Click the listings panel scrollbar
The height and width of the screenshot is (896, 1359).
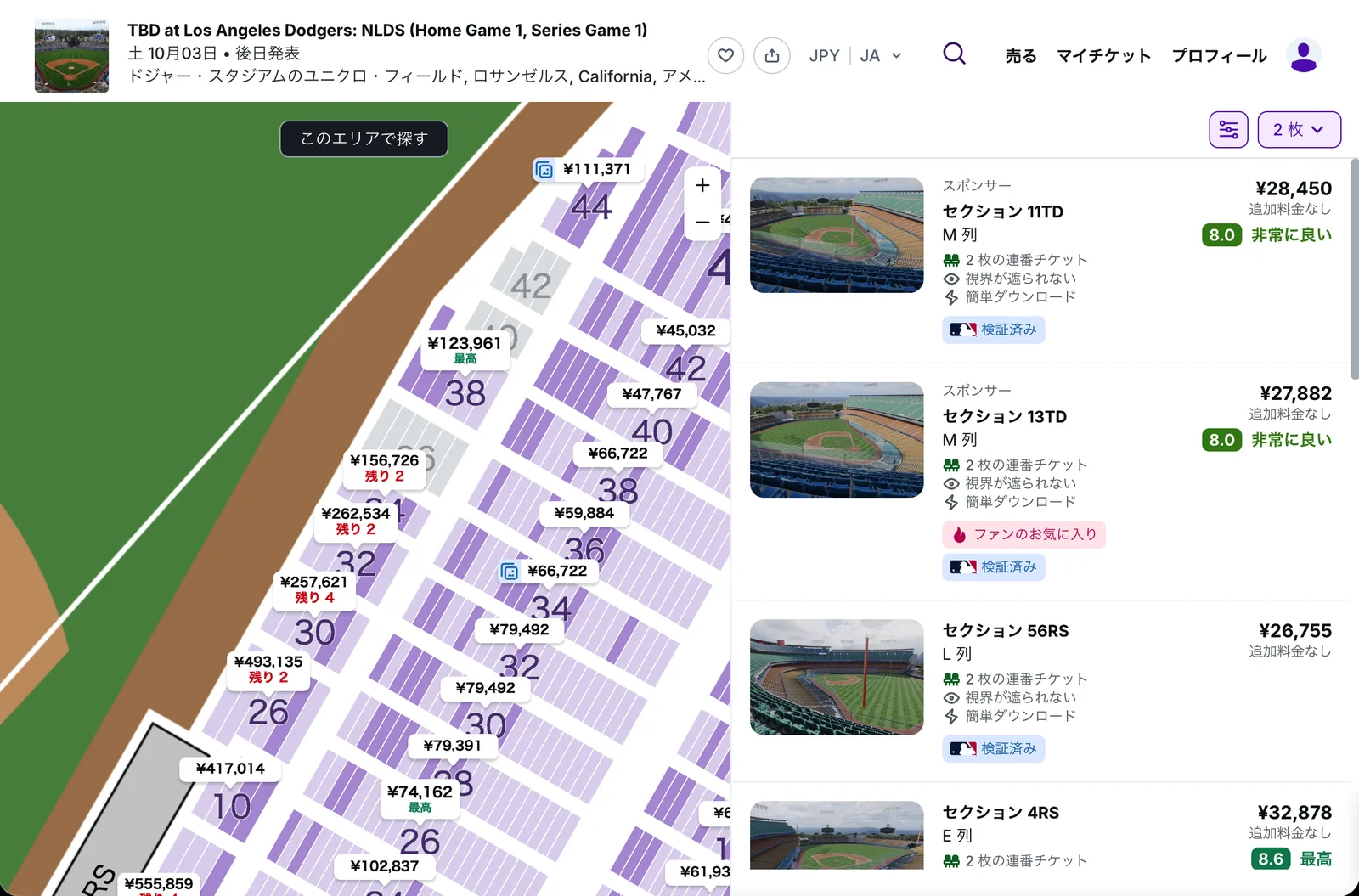1354,269
